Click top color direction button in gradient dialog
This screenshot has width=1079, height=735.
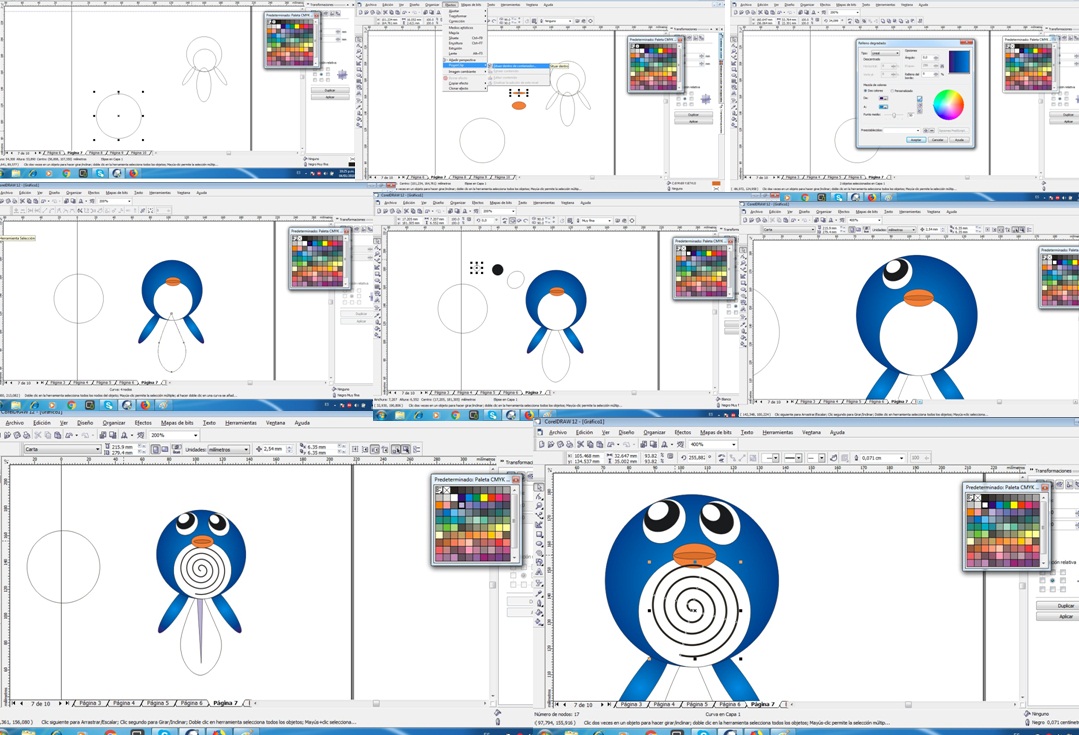[x=919, y=98]
